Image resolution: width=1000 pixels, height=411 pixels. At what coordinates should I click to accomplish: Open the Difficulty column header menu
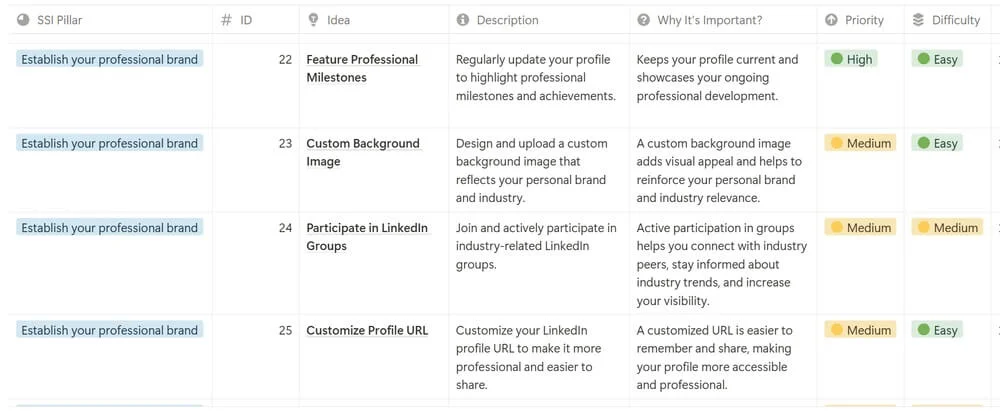click(x=956, y=20)
